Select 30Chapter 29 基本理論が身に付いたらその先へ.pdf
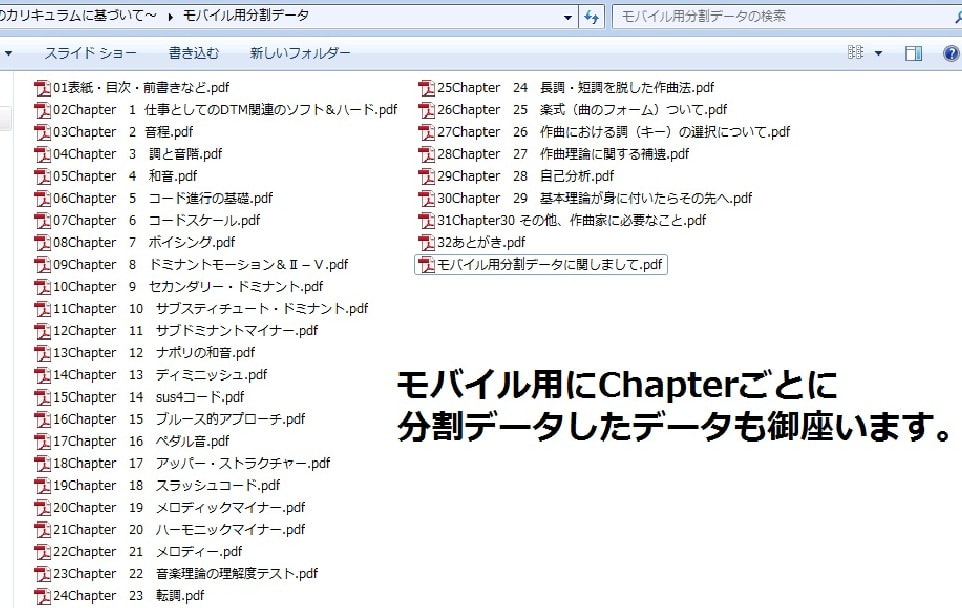Screen dimensions: 962x608 pos(585,199)
